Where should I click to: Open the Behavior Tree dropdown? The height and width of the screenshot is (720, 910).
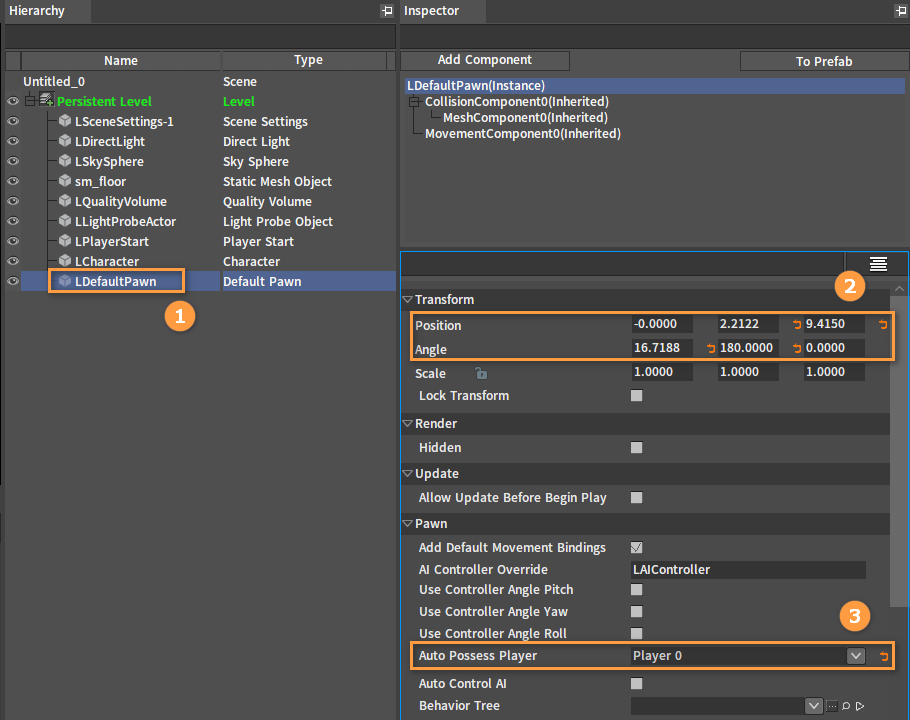coord(814,706)
